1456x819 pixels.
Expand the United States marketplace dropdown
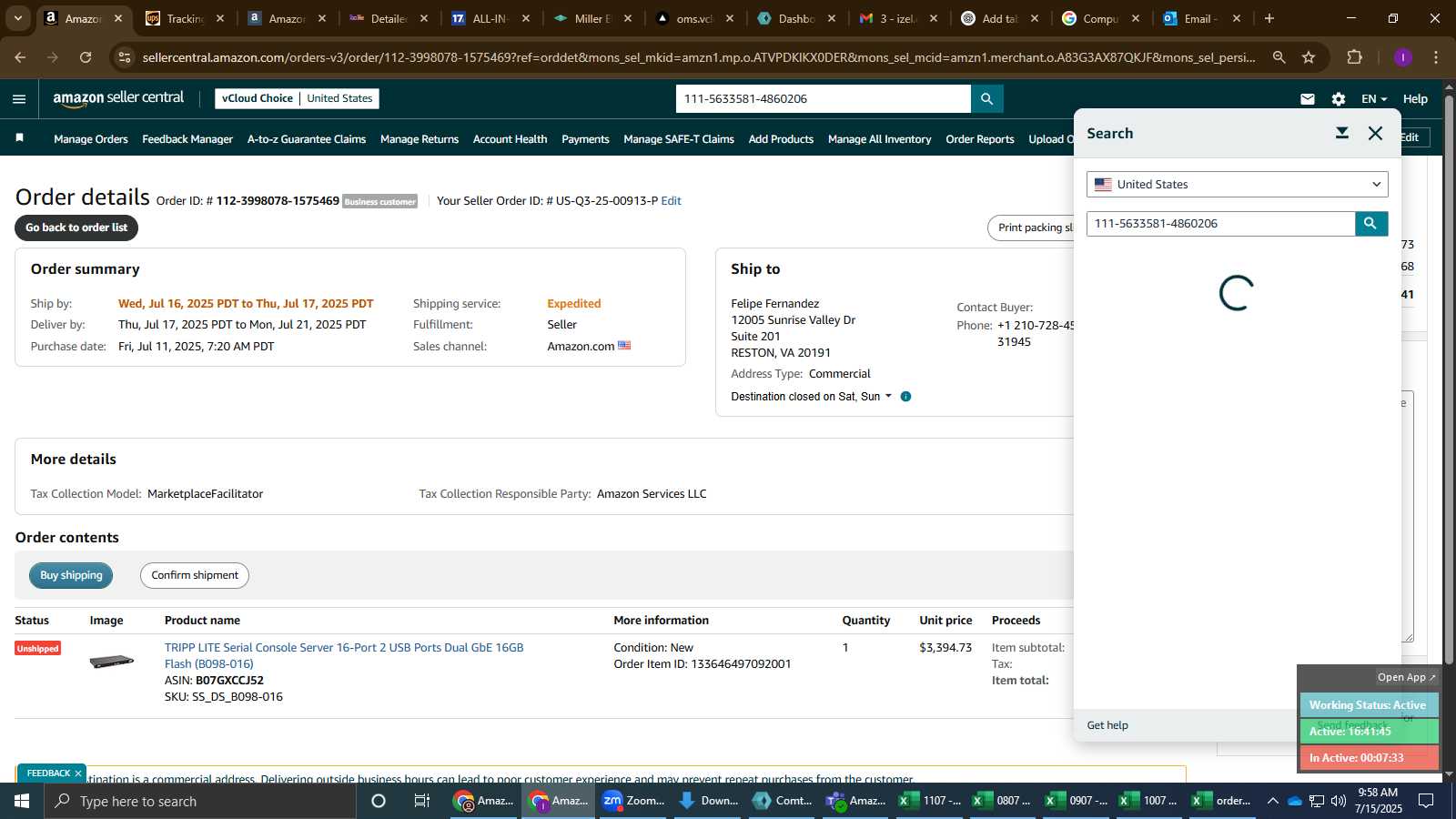coord(1237,184)
